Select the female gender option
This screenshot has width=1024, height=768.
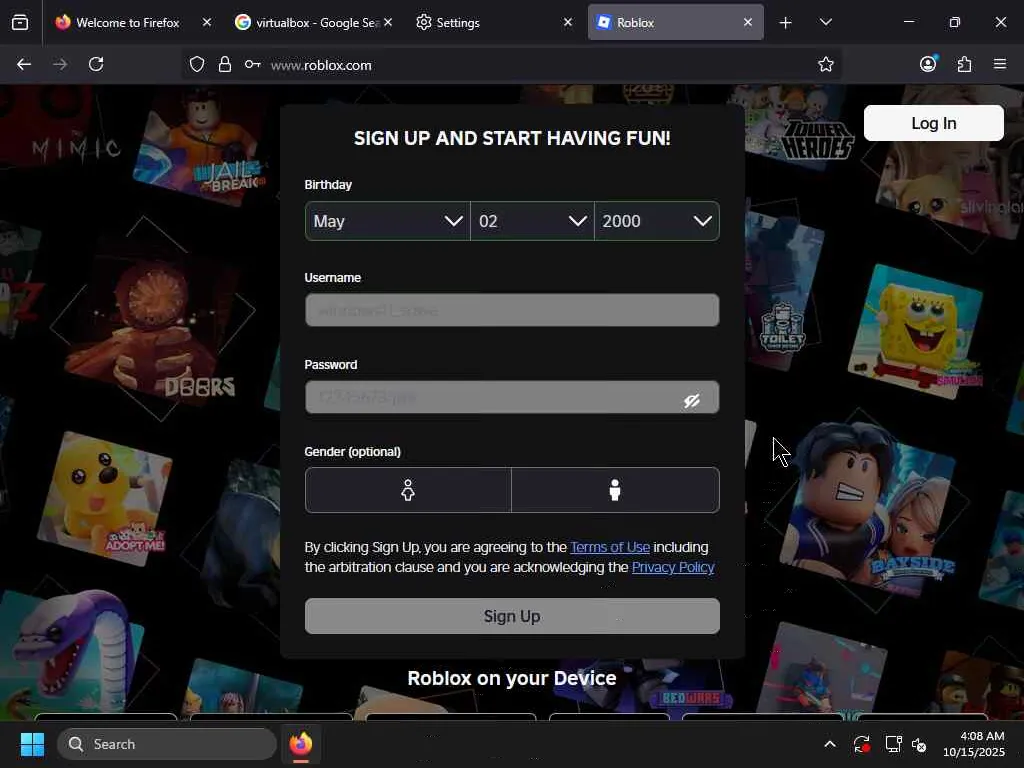408,490
